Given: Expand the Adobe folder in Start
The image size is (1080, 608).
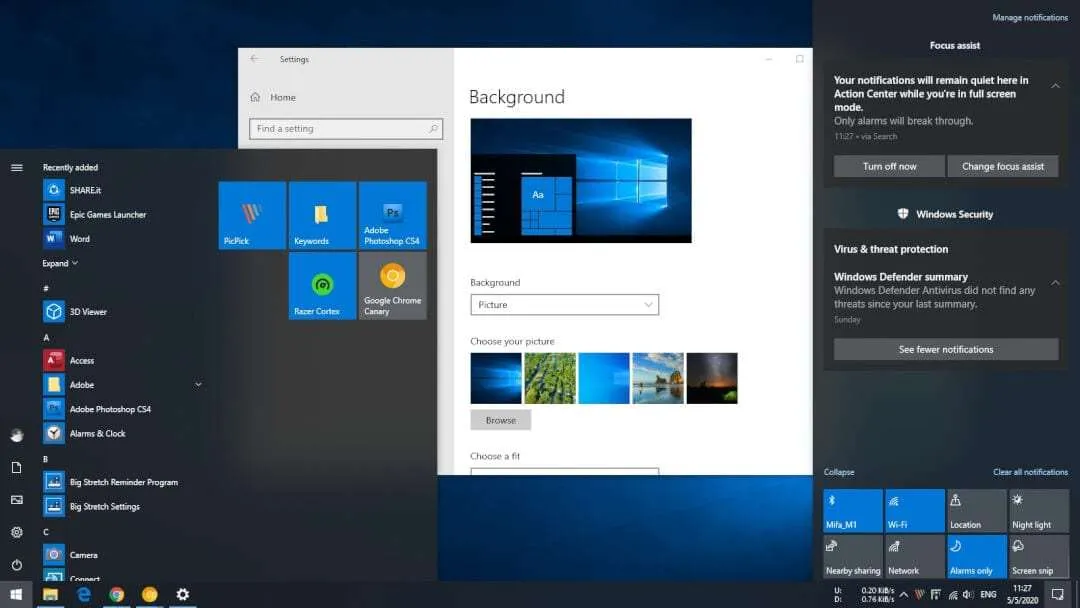Looking at the screenshot, I should tap(198, 384).
